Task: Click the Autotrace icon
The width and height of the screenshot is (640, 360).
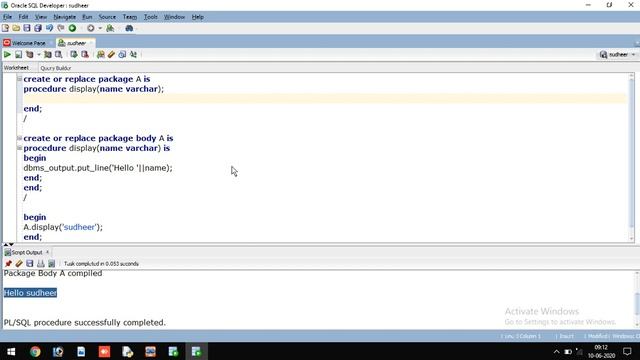Action: 48,54
